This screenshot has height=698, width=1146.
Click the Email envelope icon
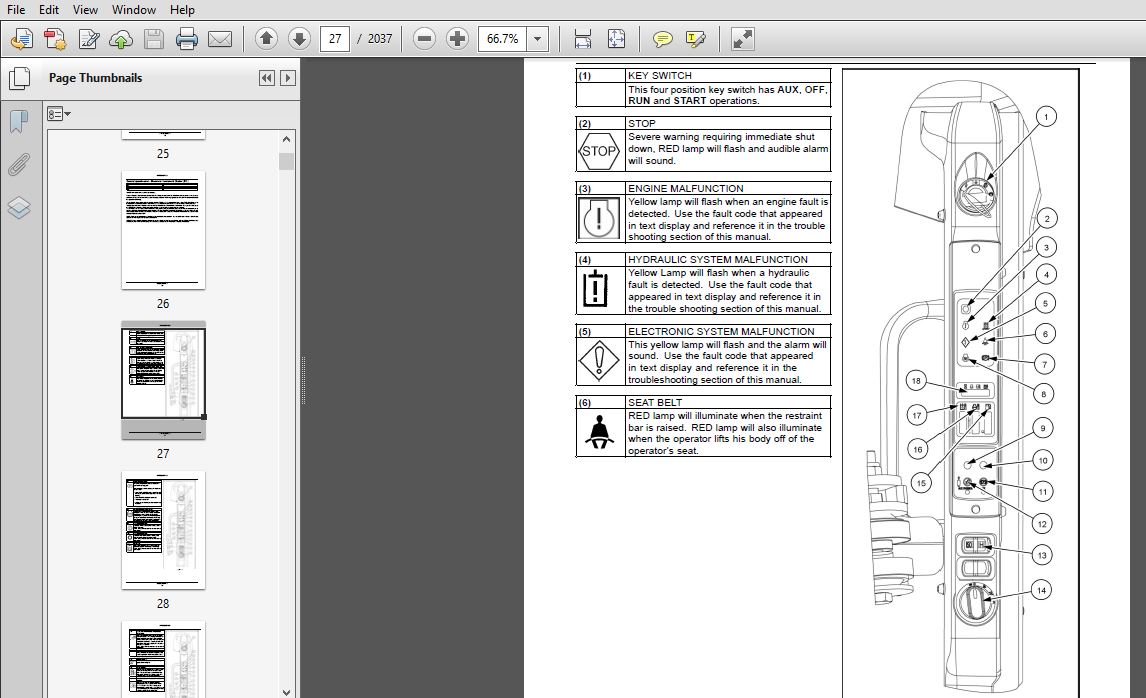tap(220, 39)
